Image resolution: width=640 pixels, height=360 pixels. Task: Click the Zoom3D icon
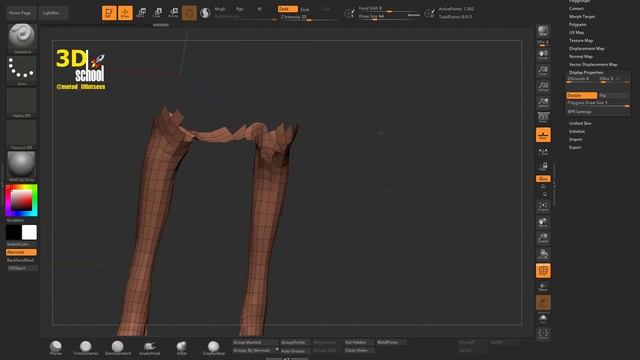coord(543,238)
